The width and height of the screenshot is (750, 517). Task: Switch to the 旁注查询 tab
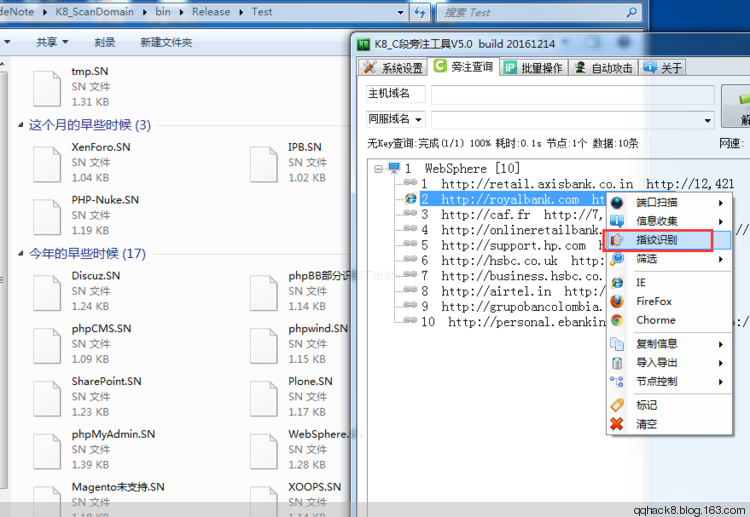click(x=463, y=66)
